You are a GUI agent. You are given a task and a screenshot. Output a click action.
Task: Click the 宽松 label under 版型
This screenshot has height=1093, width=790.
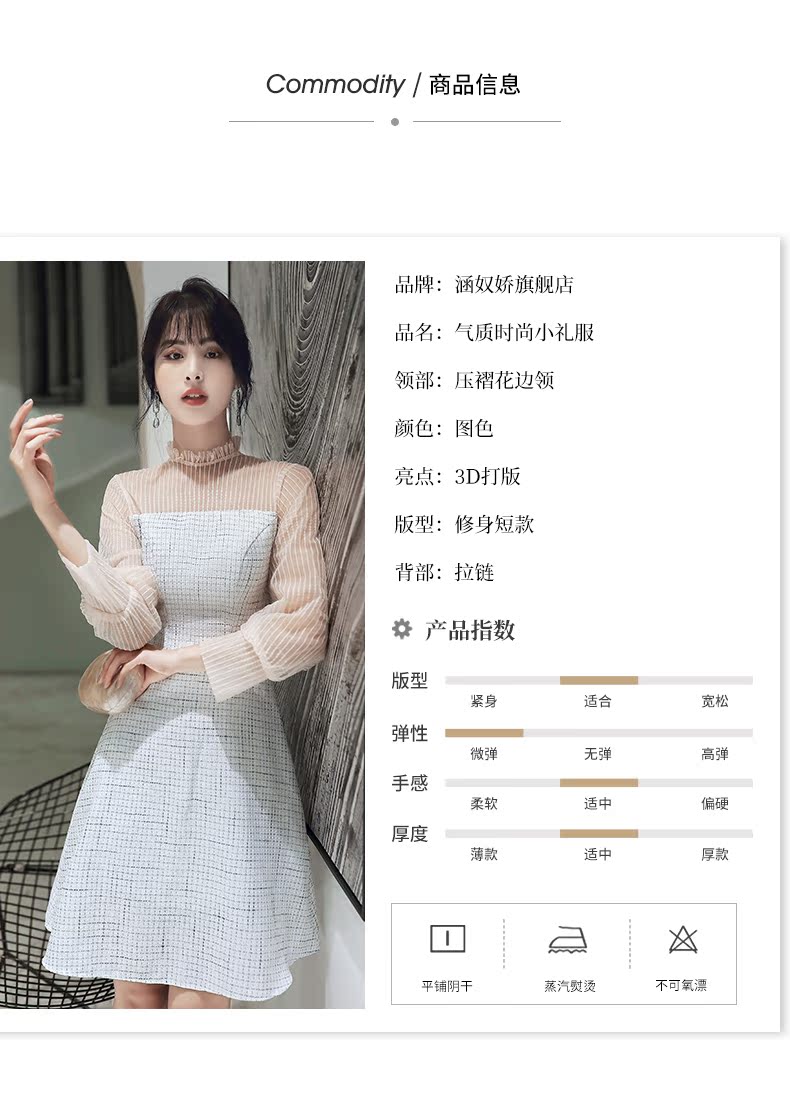715,701
